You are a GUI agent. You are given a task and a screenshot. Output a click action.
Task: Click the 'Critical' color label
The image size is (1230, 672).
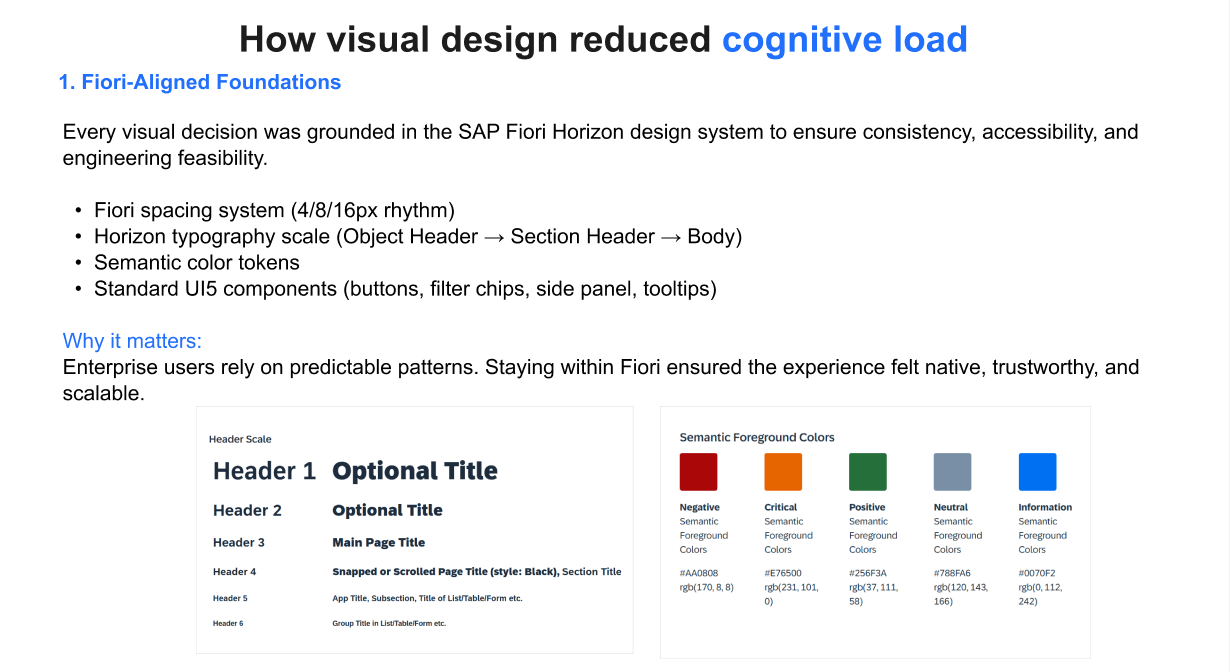pos(781,507)
